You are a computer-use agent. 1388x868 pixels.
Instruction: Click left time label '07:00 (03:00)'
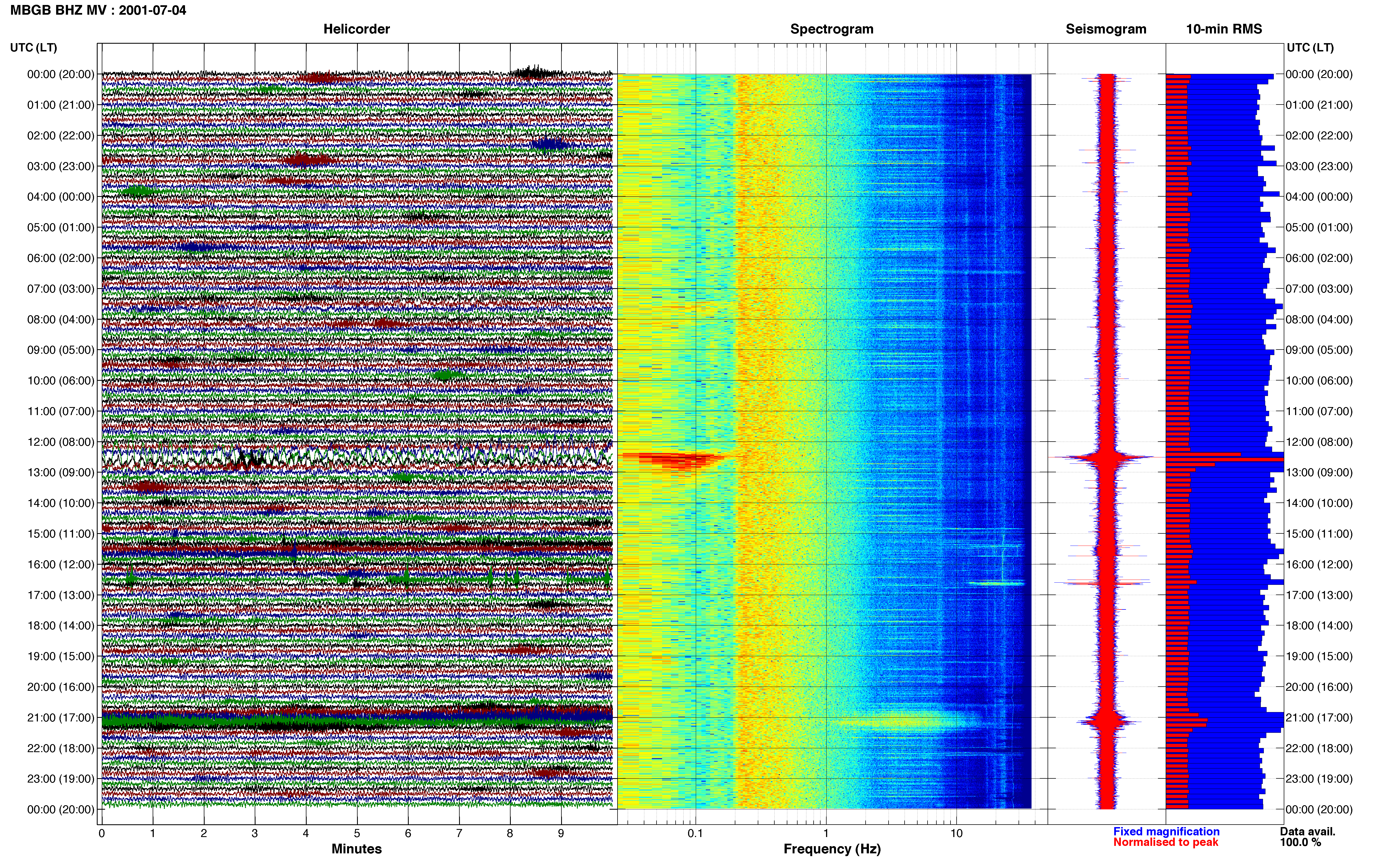pos(60,288)
